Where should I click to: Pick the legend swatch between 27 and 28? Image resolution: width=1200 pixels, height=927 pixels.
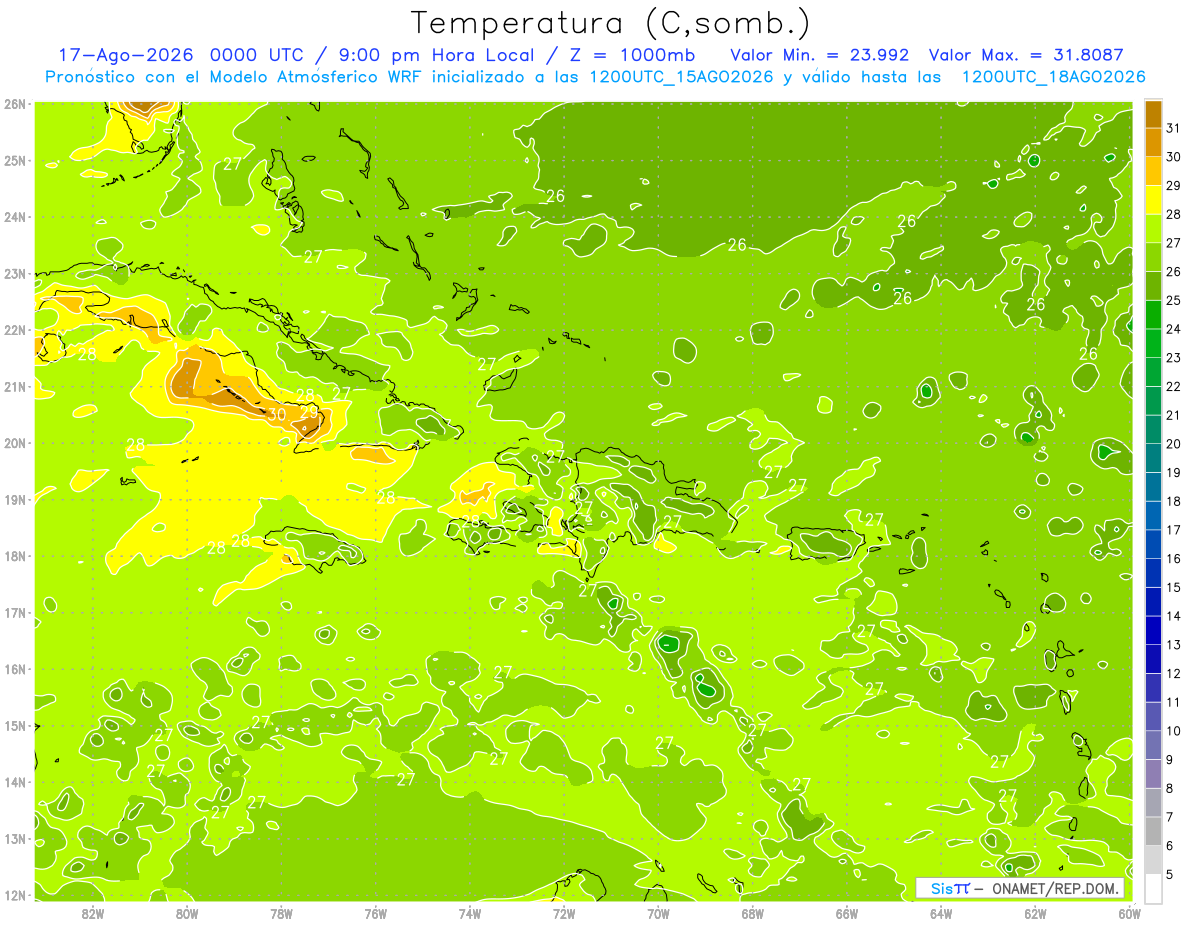click(x=1153, y=228)
